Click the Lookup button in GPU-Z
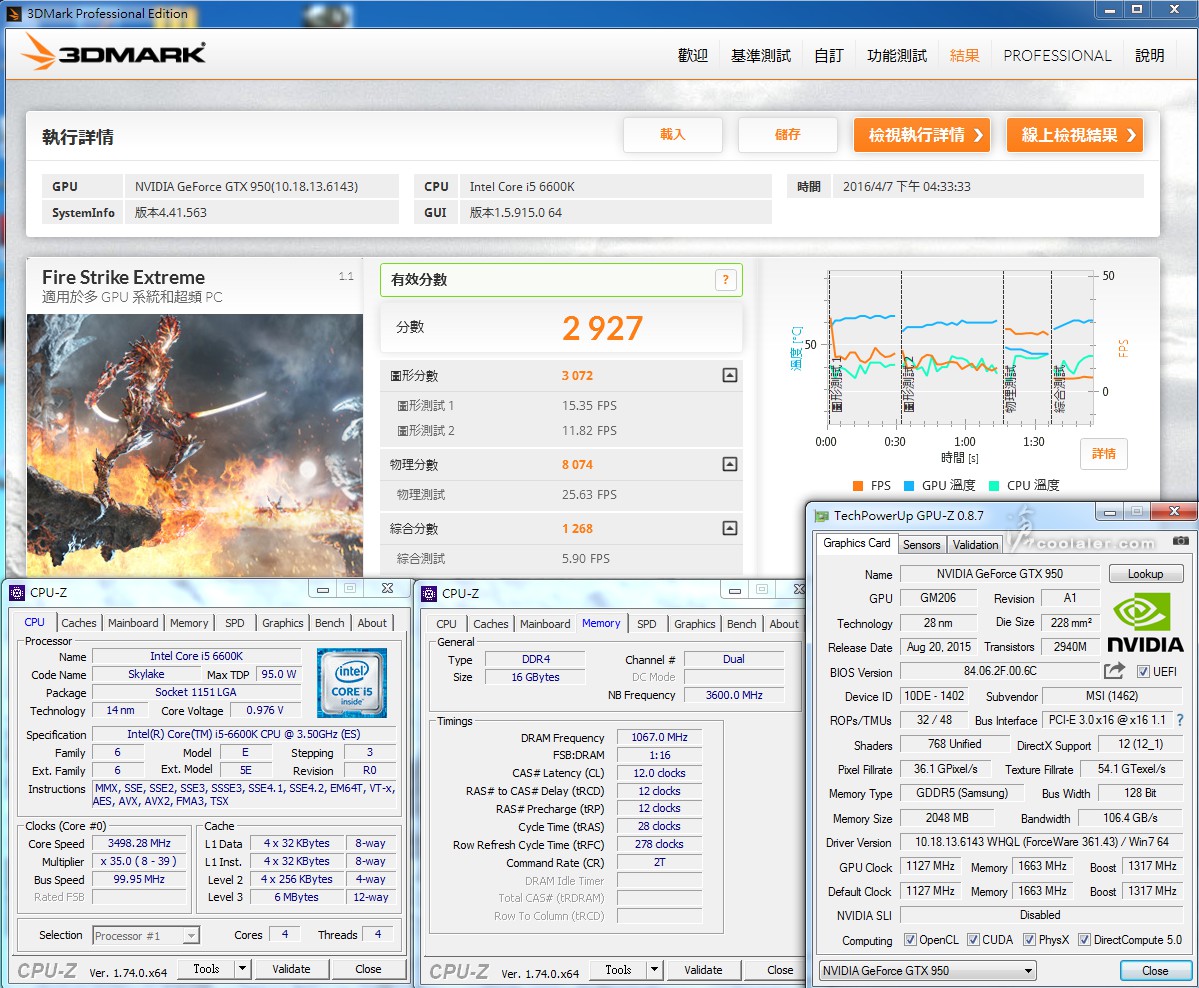Screen dimensions: 1199x988 tap(1145, 574)
